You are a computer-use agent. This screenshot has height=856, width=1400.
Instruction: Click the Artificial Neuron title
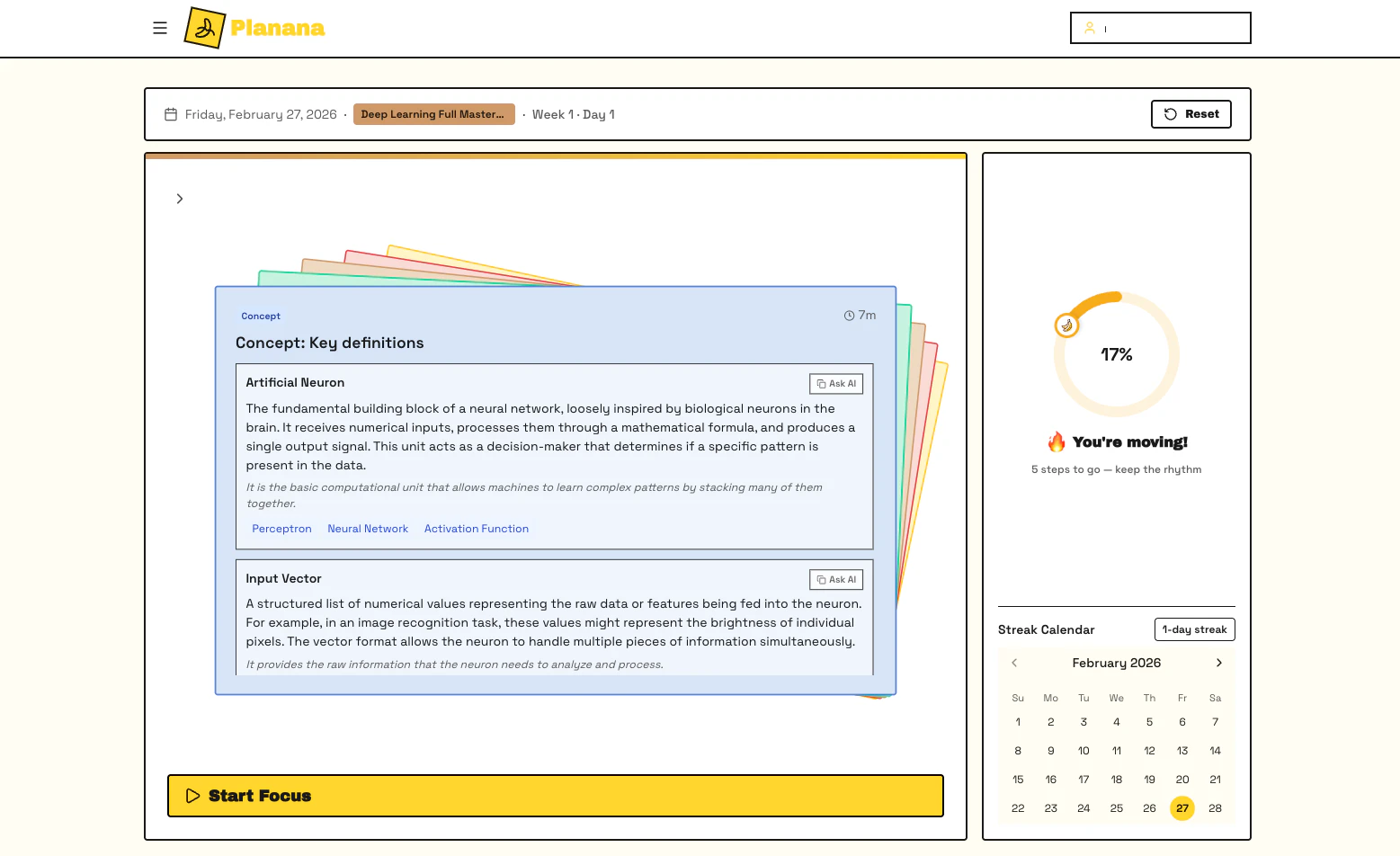295,382
